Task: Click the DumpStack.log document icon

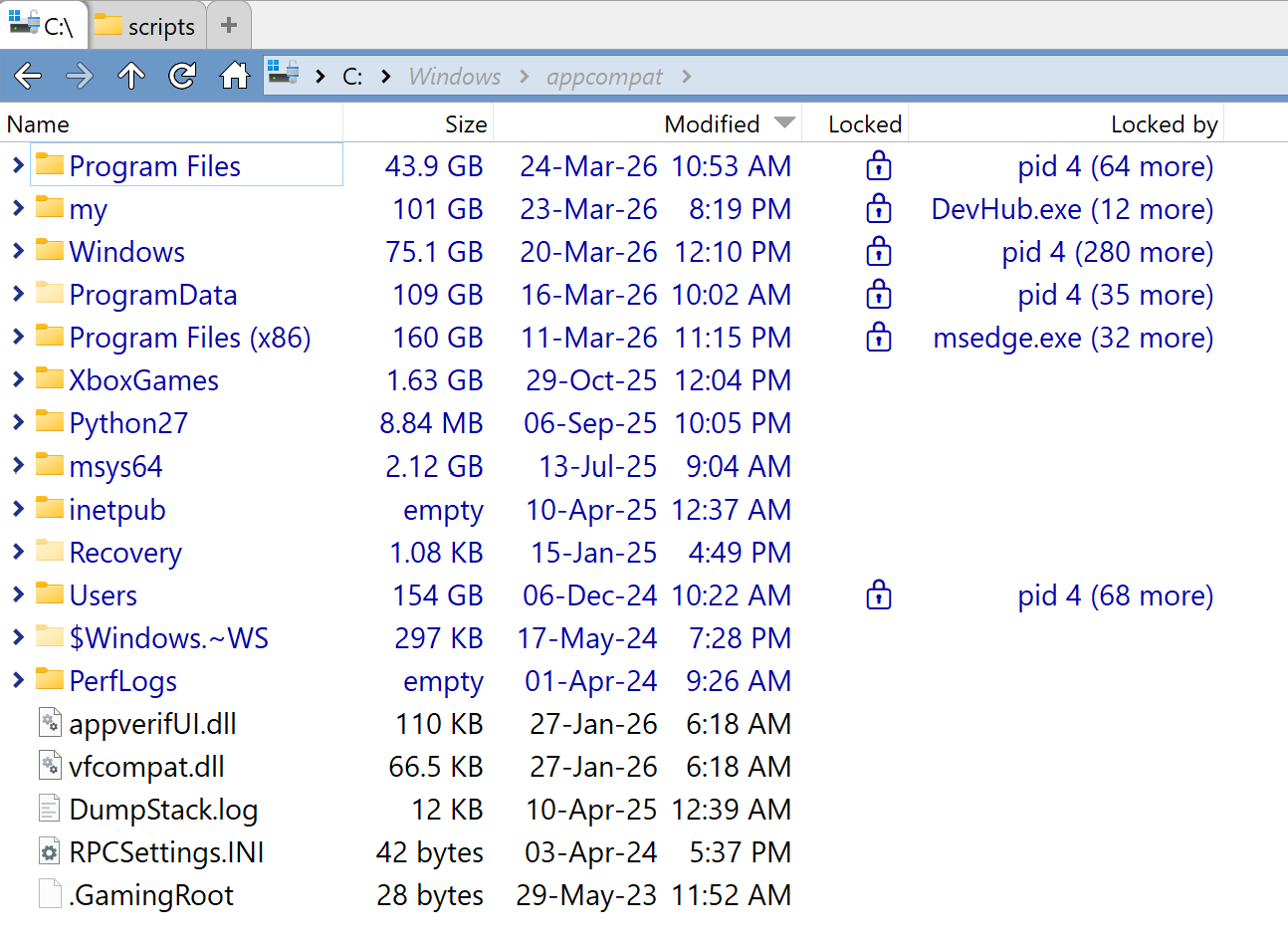Action: tap(50, 809)
